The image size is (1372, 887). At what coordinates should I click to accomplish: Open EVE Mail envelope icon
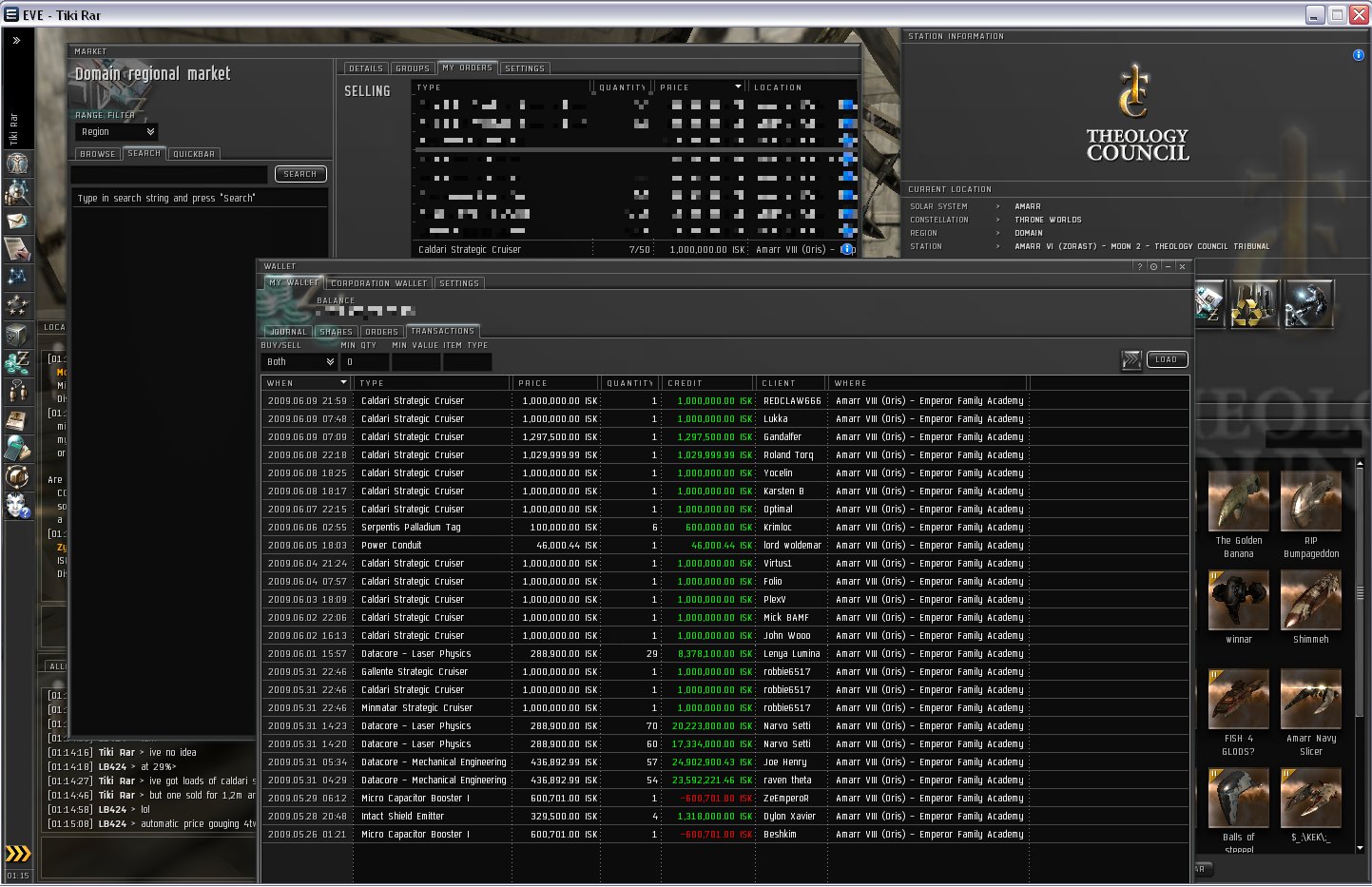coord(17,221)
